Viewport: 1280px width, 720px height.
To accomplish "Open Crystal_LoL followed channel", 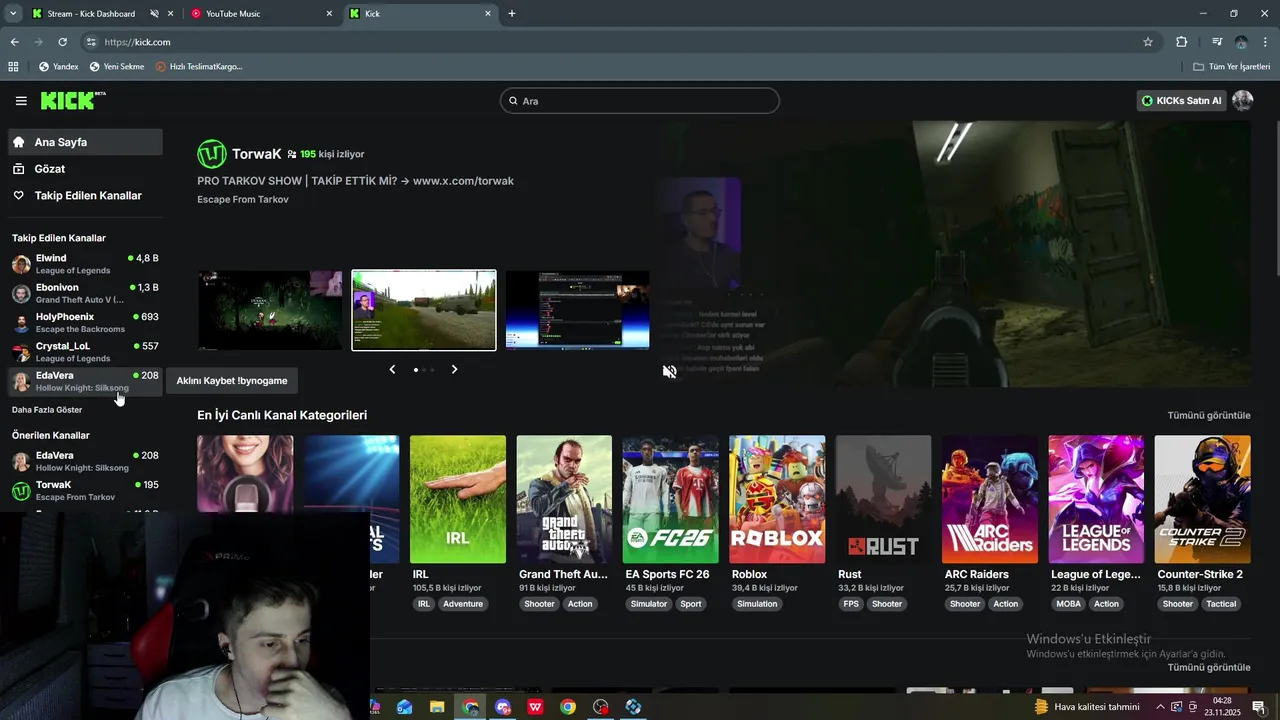I will click(x=85, y=351).
